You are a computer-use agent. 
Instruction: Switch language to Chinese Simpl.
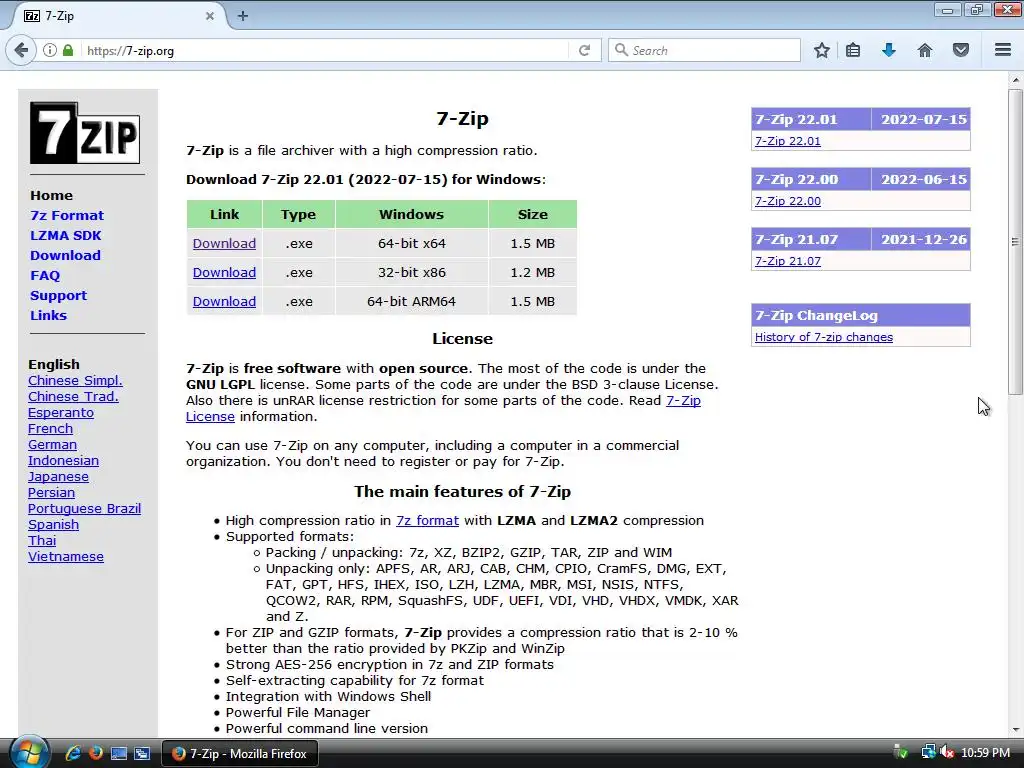pos(75,381)
